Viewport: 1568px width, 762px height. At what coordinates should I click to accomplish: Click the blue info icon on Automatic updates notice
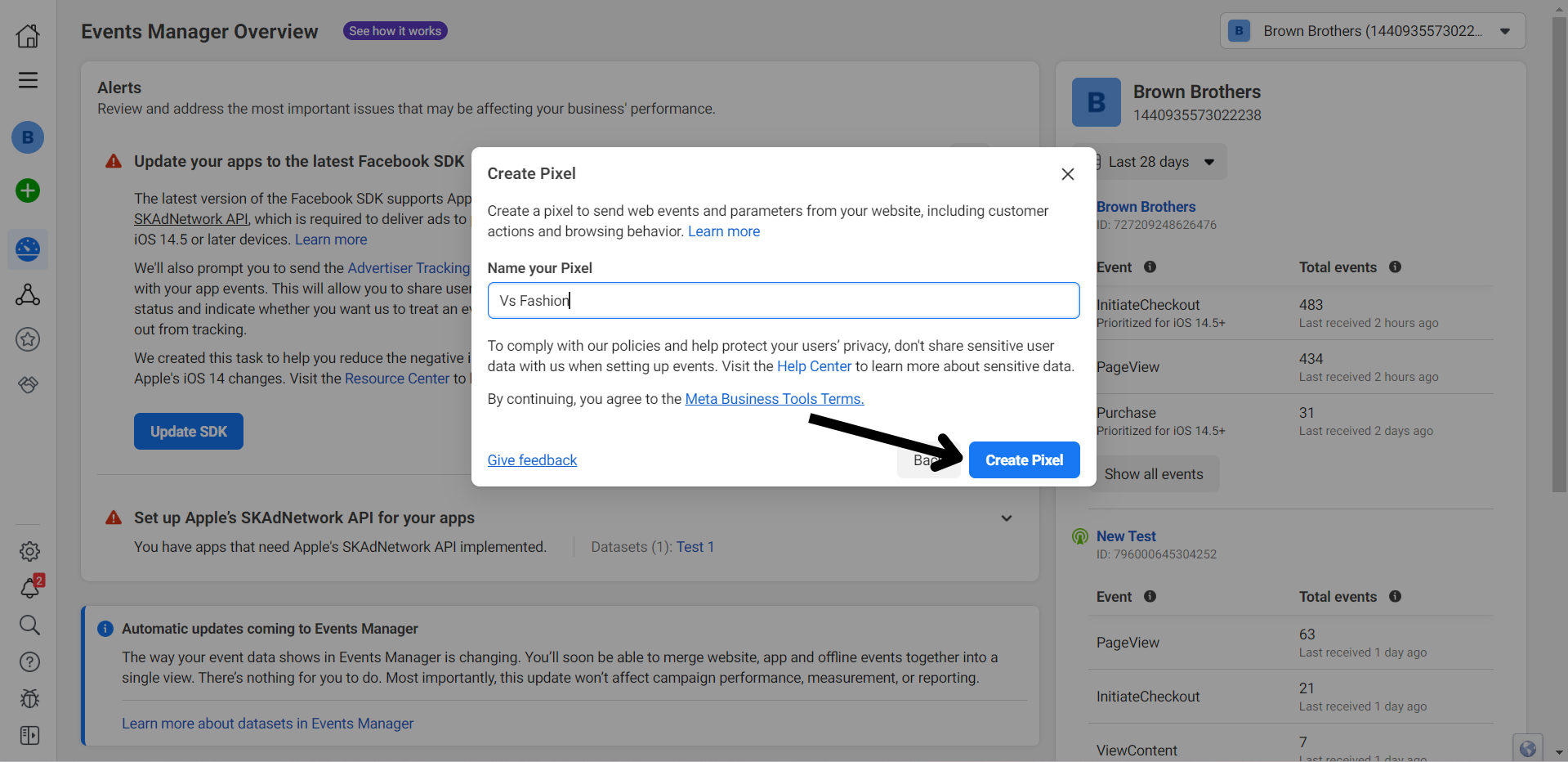pyautogui.click(x=105, y=629)
